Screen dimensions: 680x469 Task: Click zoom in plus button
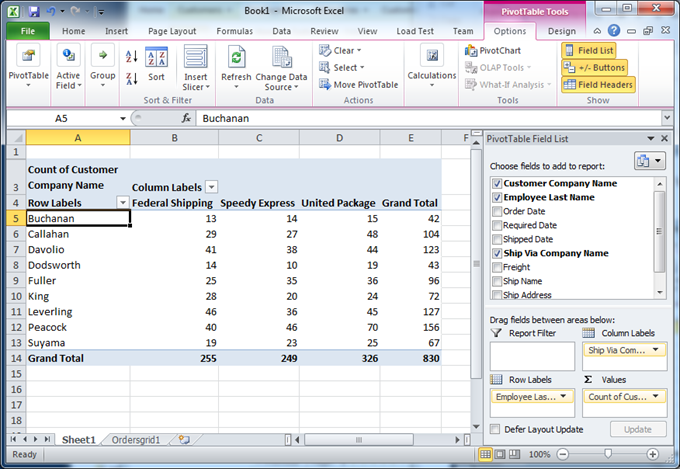point(652,454)
